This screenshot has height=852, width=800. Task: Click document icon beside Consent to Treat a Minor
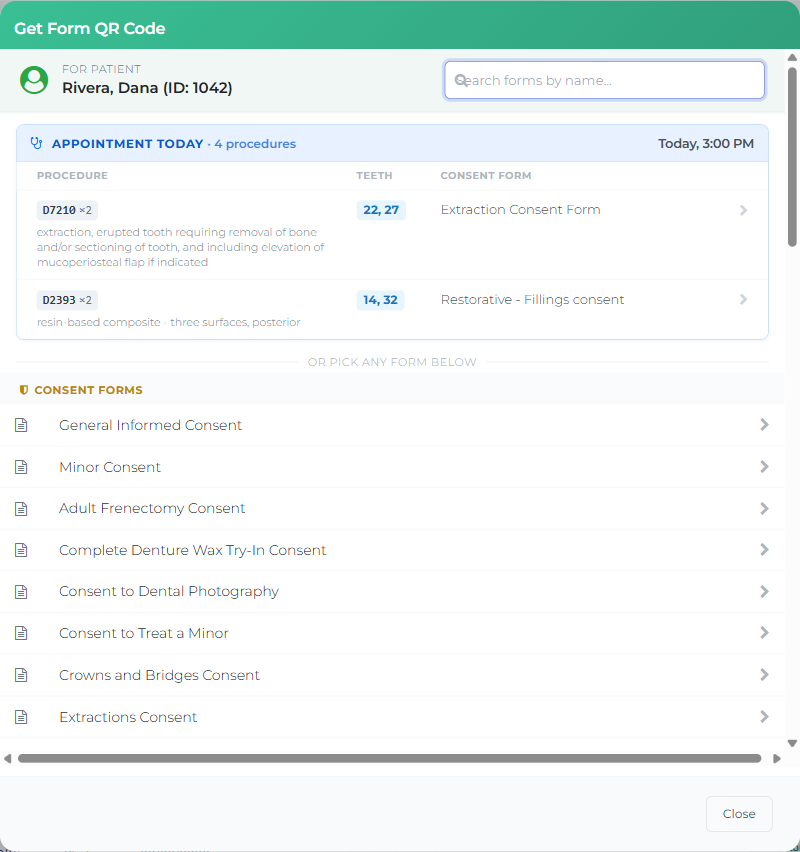point(21,633)
